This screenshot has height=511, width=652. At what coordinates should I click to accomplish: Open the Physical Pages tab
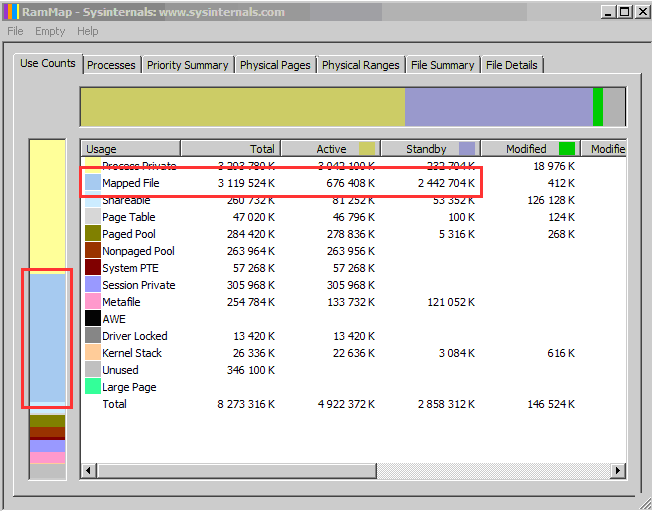[275, 65]
